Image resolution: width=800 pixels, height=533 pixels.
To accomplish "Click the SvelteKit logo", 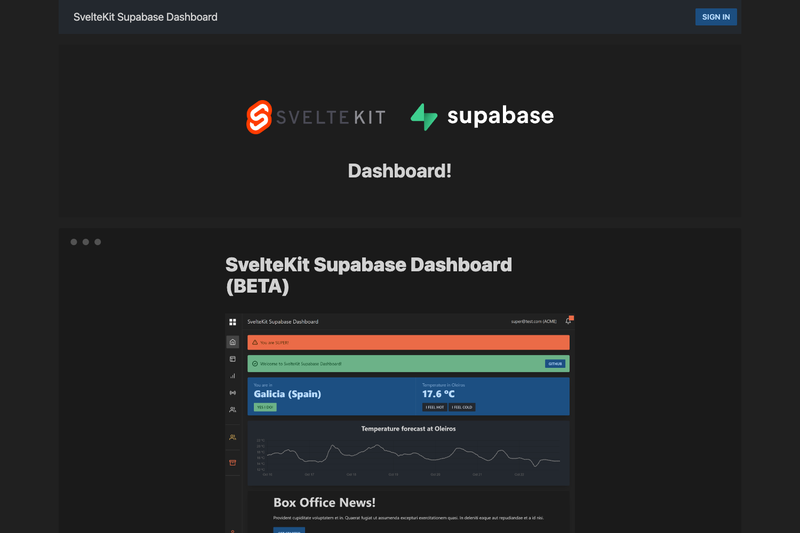I will click(316, 117).
